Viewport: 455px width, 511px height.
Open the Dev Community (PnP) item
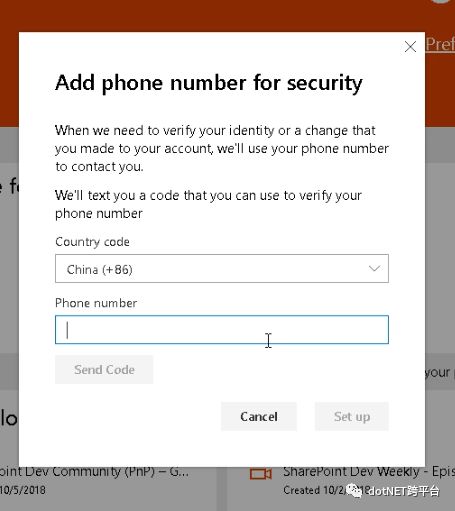click(x=95, y=472)
